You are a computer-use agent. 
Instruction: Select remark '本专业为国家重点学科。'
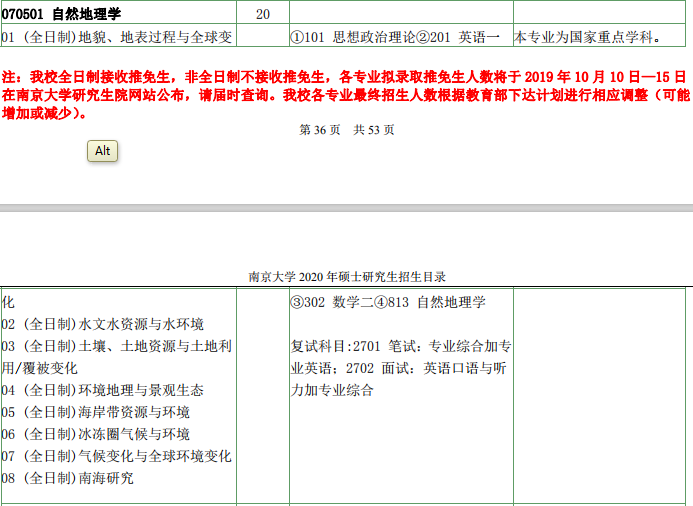(588, 37)
